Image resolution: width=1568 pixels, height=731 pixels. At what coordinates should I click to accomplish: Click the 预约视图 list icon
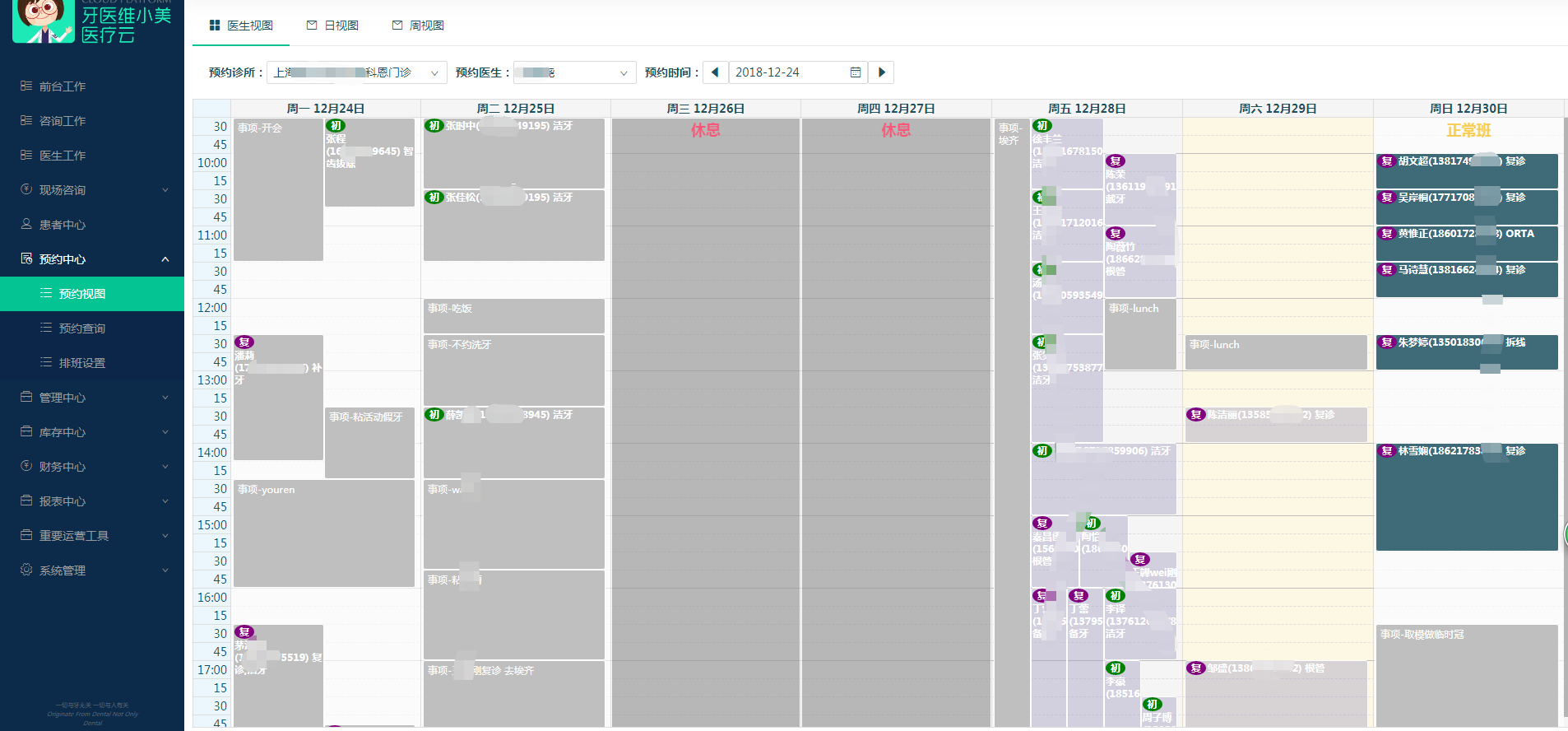coord(46,293)
